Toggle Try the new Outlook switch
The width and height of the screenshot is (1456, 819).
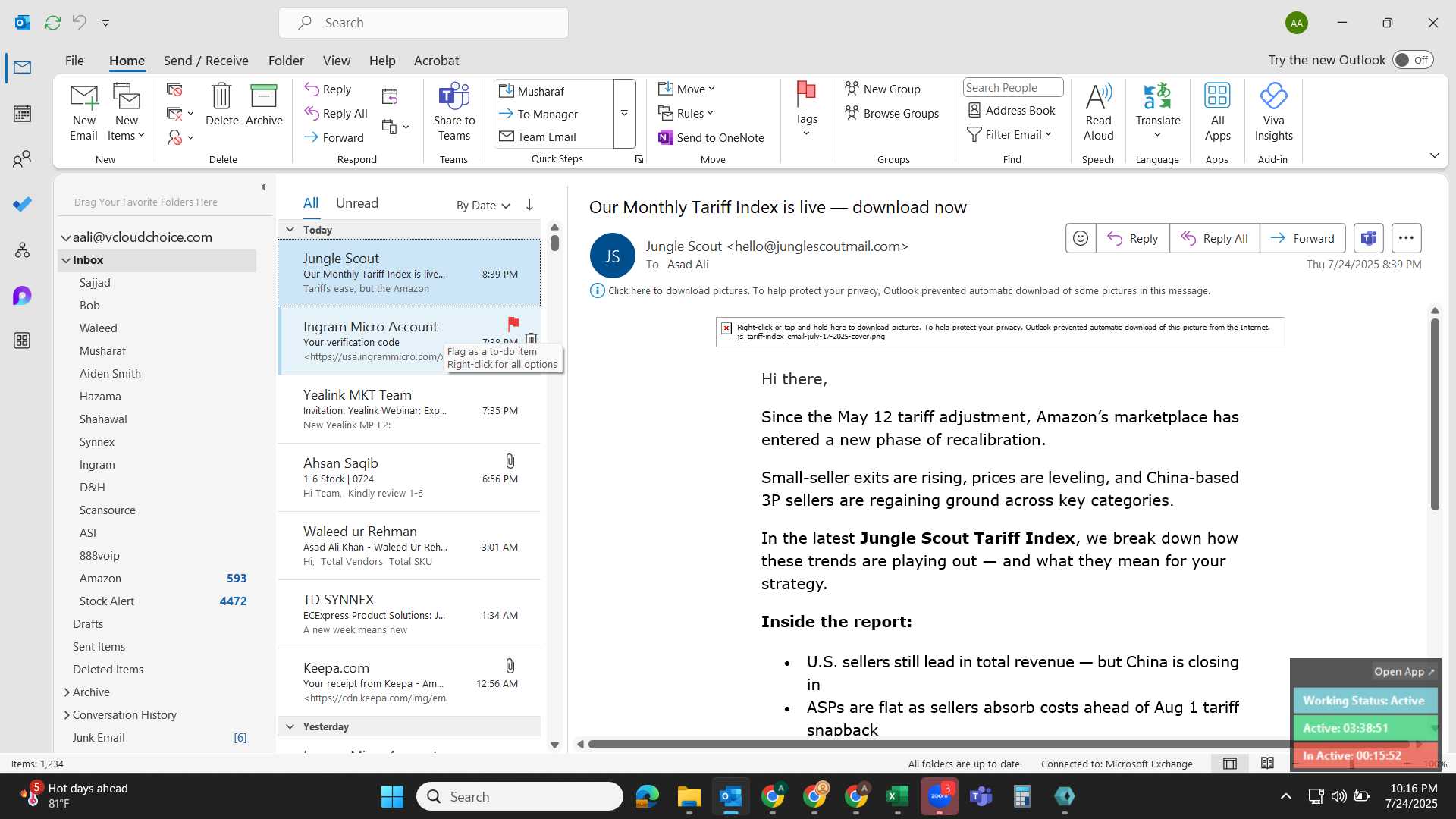click(x=1412, y=60)
